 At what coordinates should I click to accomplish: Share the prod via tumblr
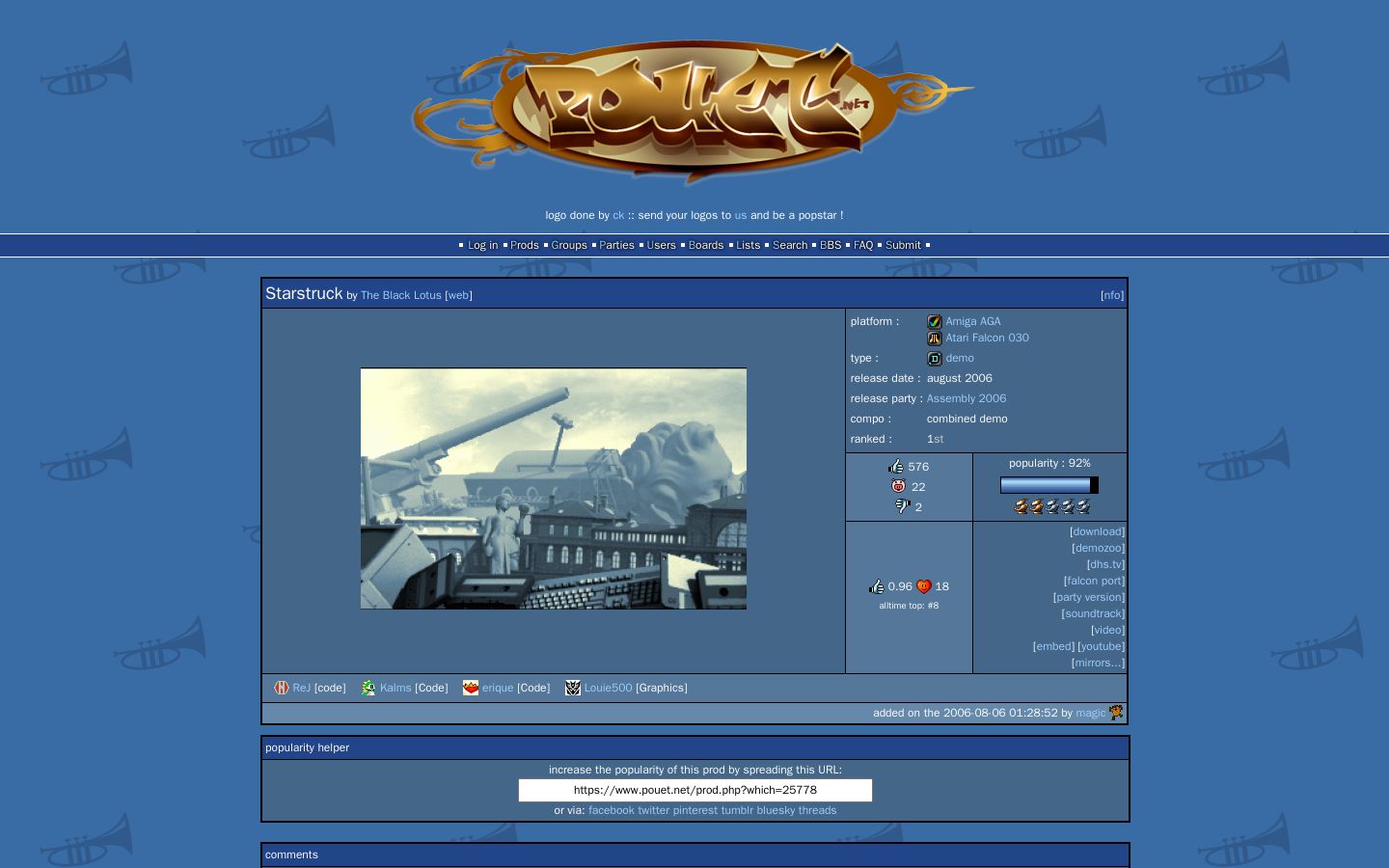[737, 810]
